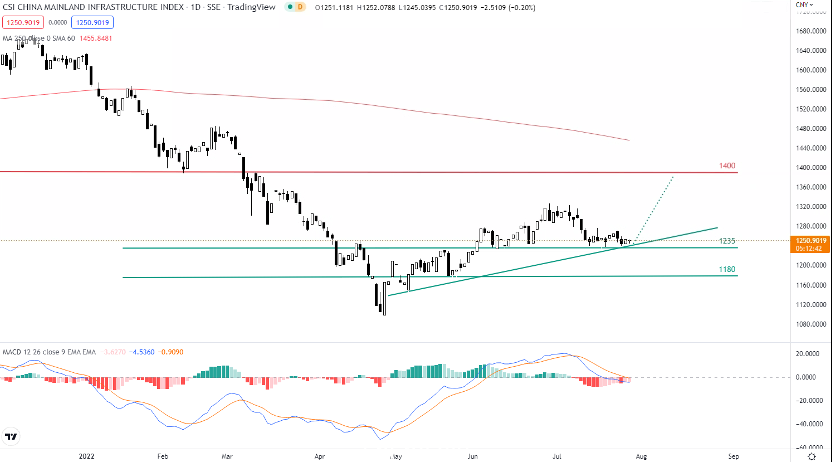Click the Jun label on time axis
832x462 pixels.
pyautogui.click(x=473, y=456)
